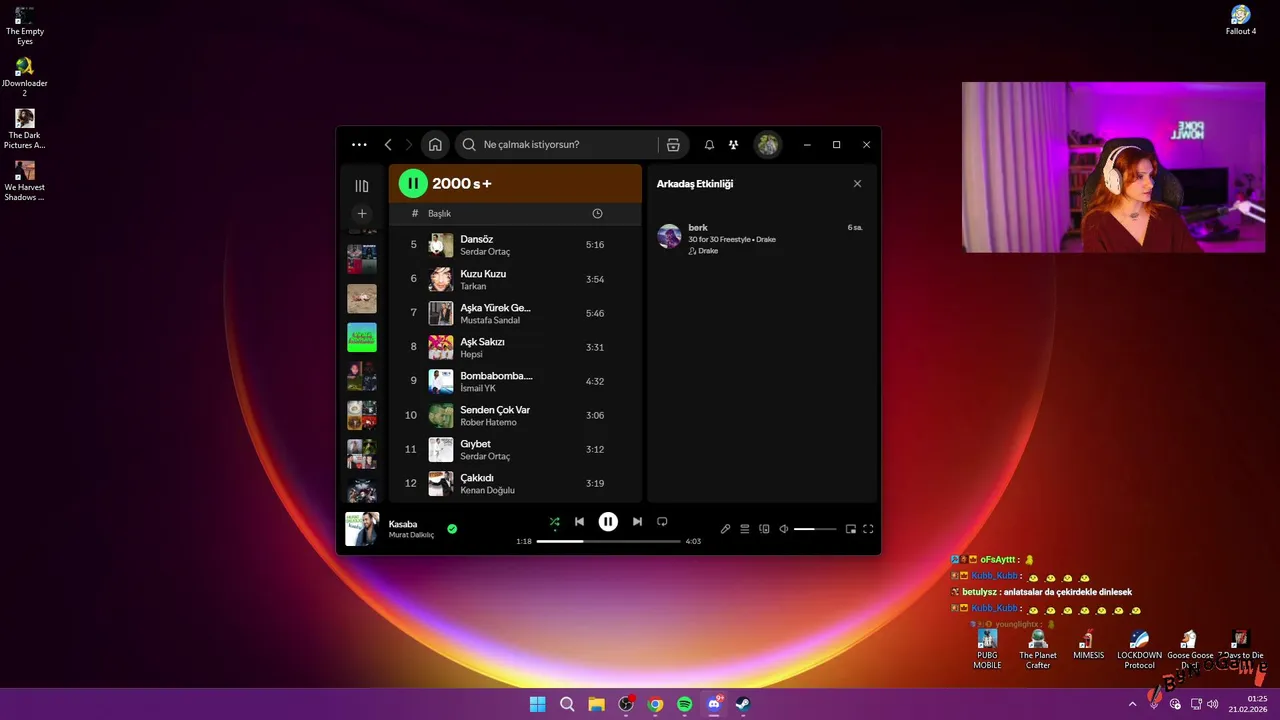This screenshot has width=1280, height=720.
Task: Seek within the song progress bar
Action: click(x=608, y=541)
